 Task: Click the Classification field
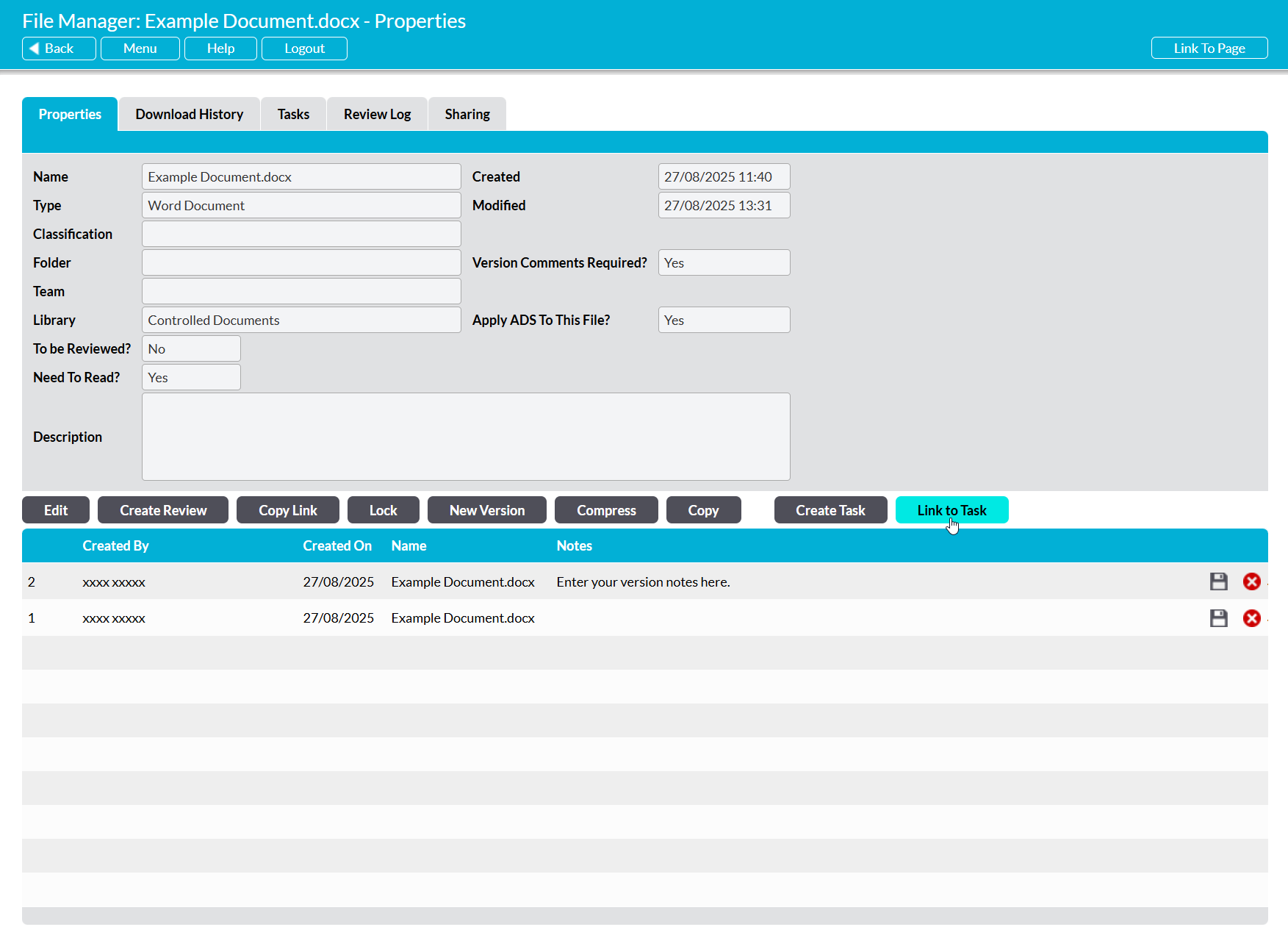point(301,234)
